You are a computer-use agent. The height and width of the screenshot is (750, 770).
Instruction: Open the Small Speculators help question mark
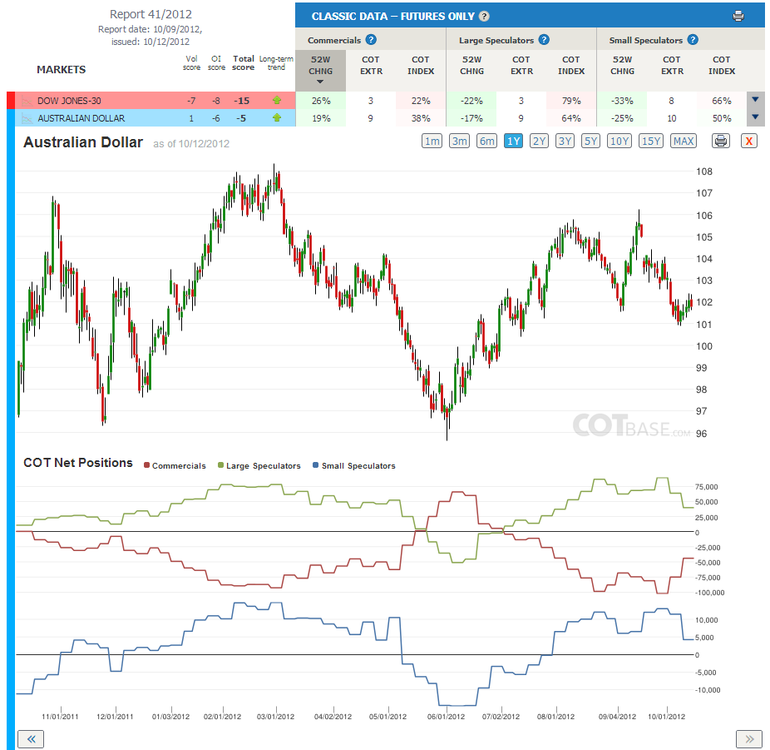tap(692, 40)
